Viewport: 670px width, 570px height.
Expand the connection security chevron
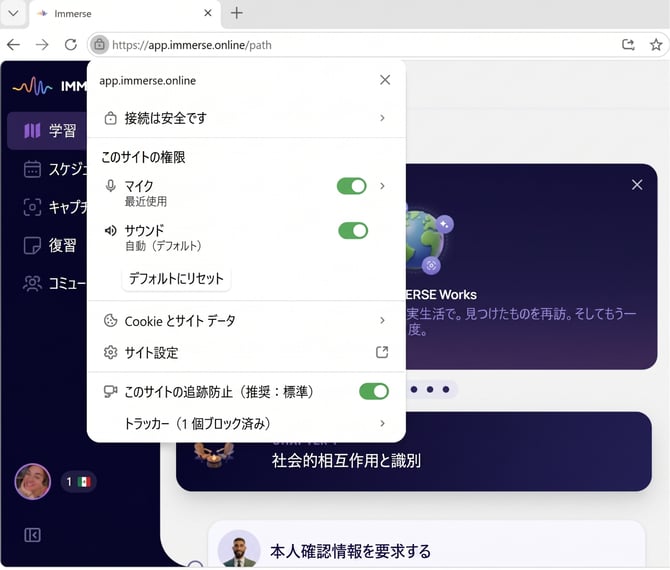(x=382, y=118)
